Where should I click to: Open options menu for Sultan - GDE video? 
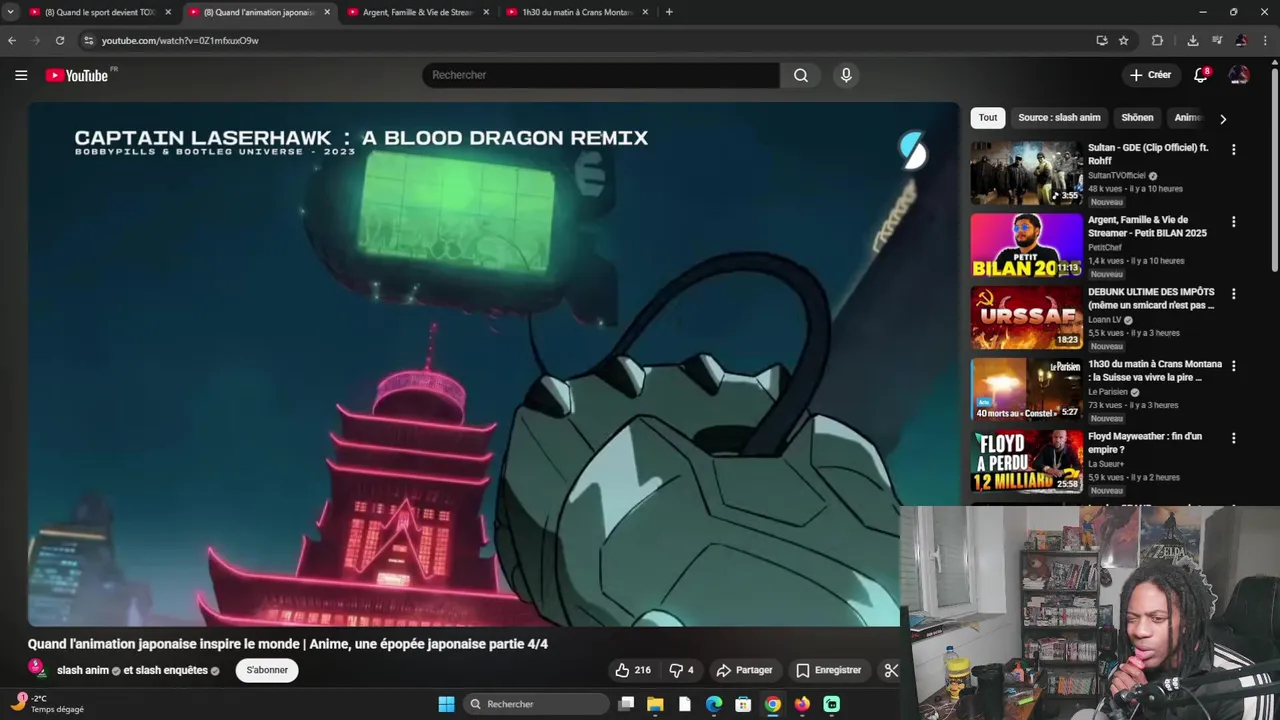pos(1233,149)
